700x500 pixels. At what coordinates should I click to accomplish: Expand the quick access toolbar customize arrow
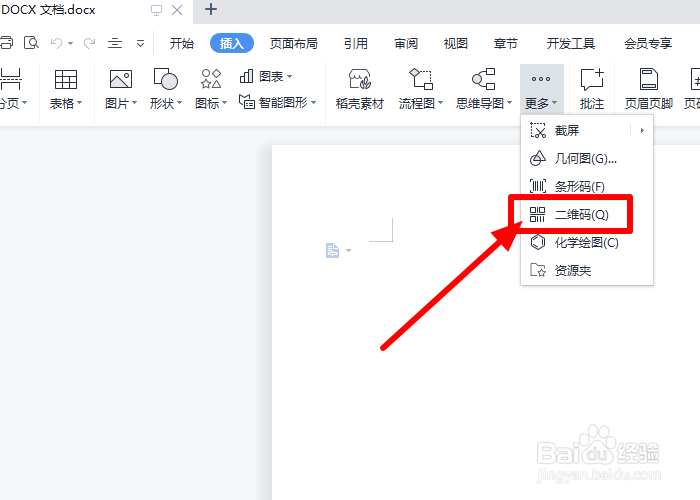(x=140, y=43)
